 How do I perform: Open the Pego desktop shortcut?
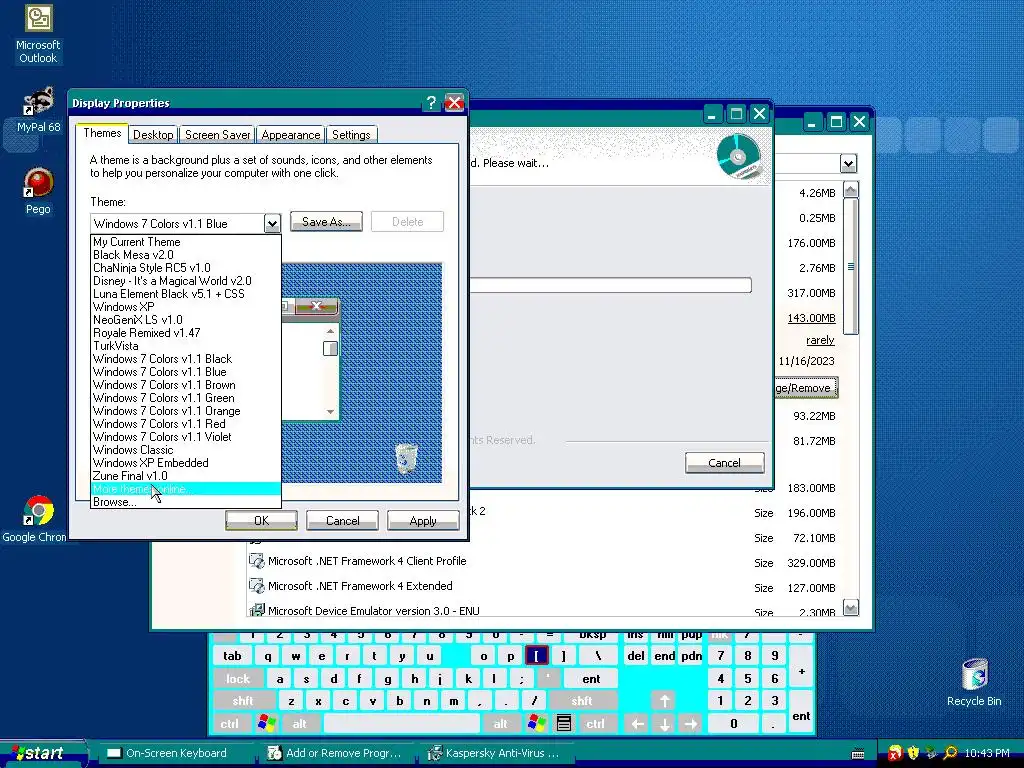(38, 191)
